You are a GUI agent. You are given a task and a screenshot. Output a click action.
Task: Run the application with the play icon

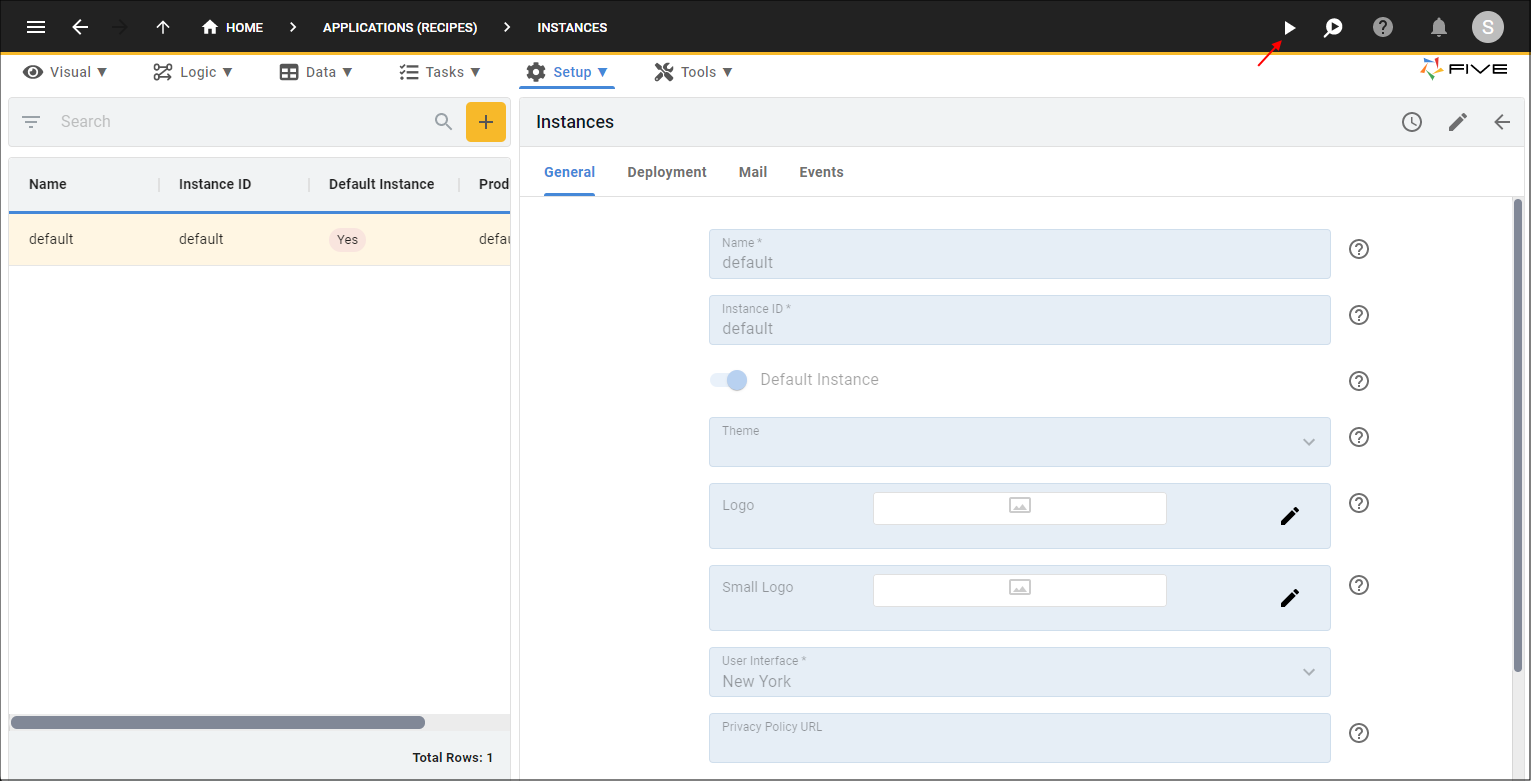(x=1290, y=28)
